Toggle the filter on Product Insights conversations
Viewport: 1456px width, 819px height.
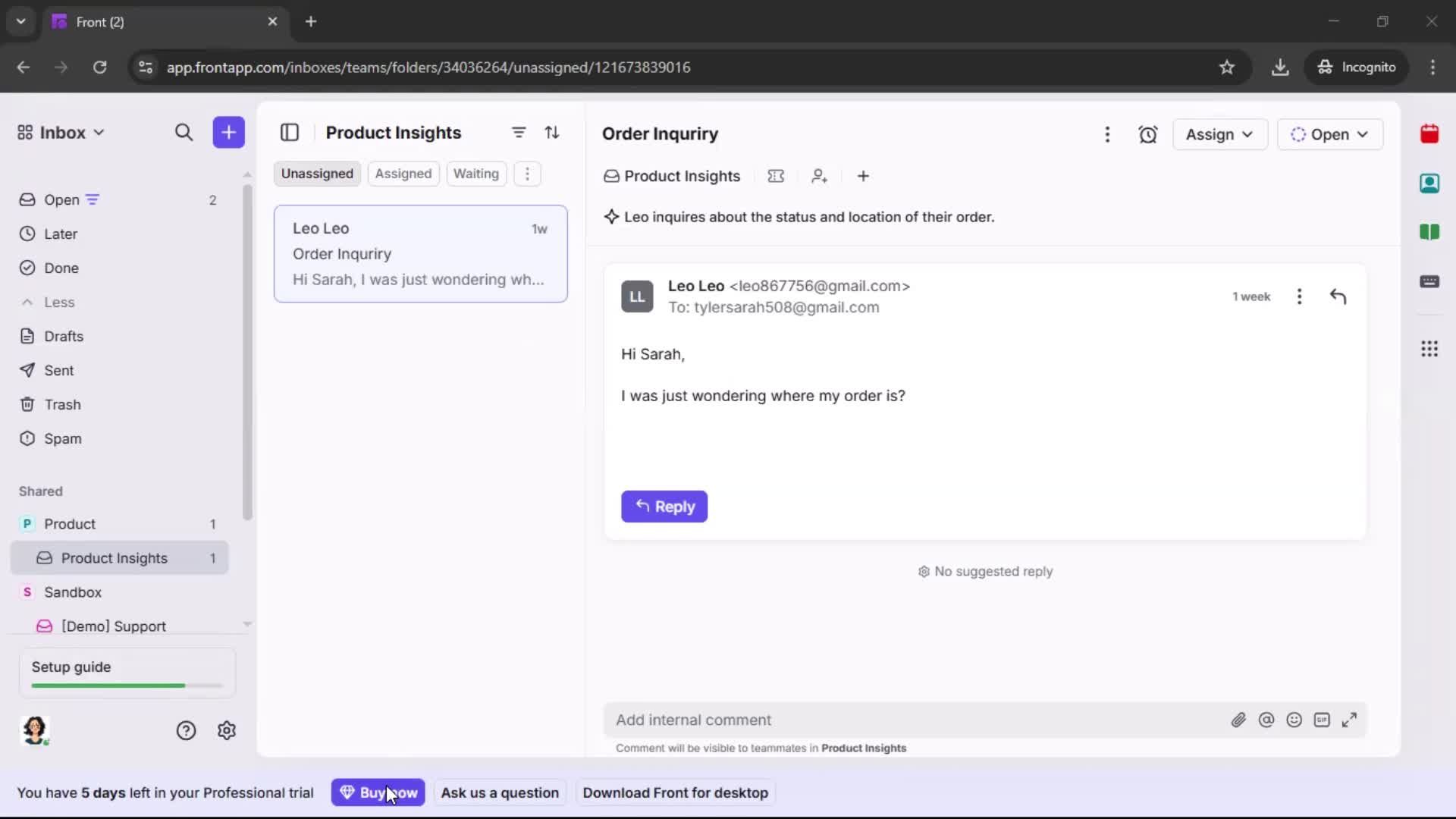pyautogui.click(x=519, y=133)
